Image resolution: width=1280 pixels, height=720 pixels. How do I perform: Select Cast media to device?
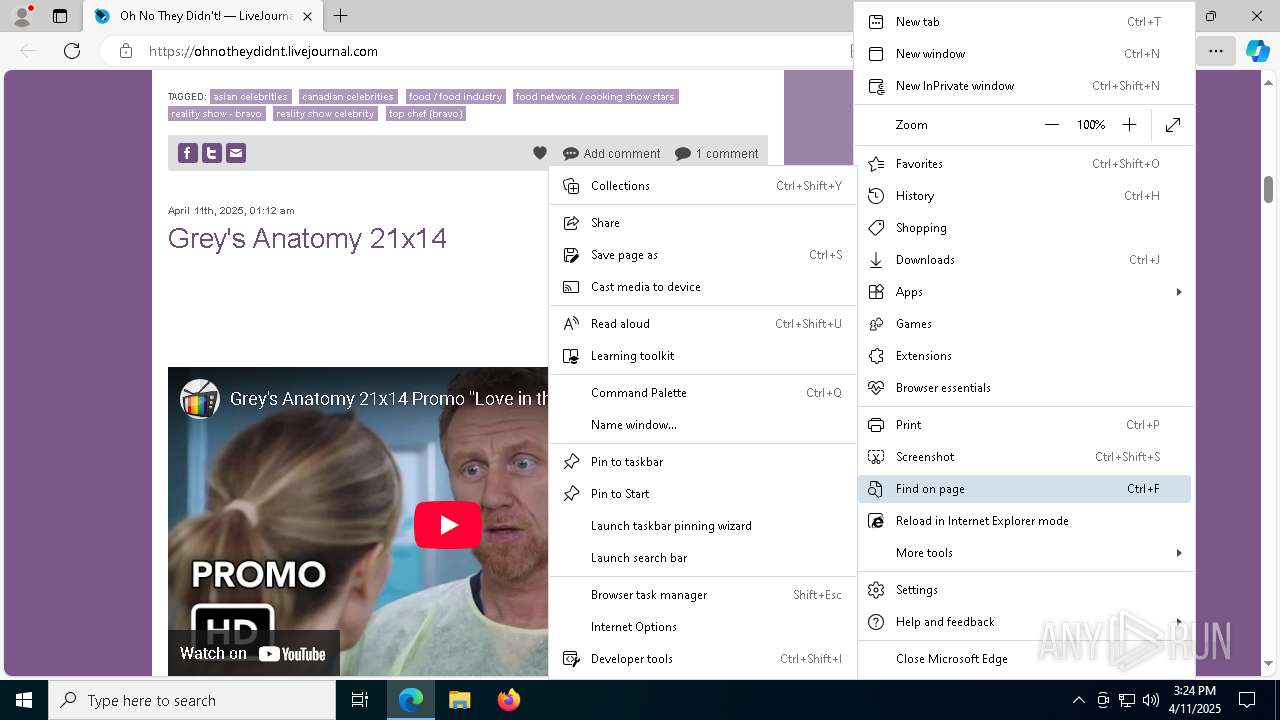tap(703, 287)
